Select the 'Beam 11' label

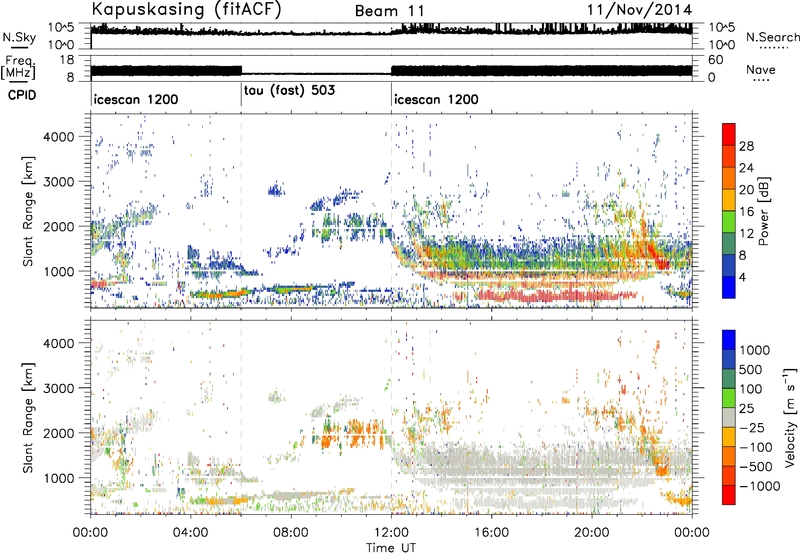[390, 11]
